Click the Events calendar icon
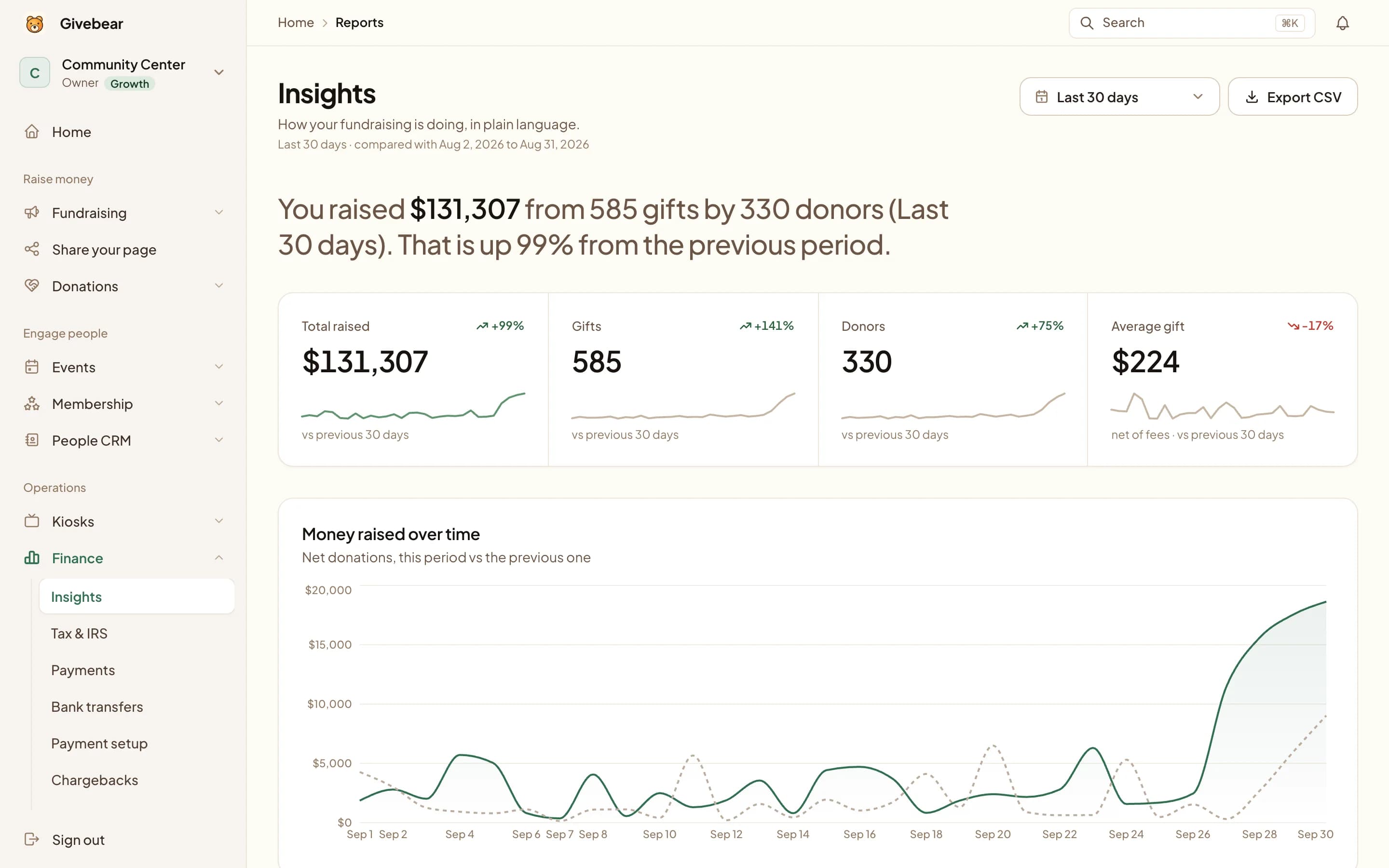Screen dimensions: 1389x868 click(31, 367)
